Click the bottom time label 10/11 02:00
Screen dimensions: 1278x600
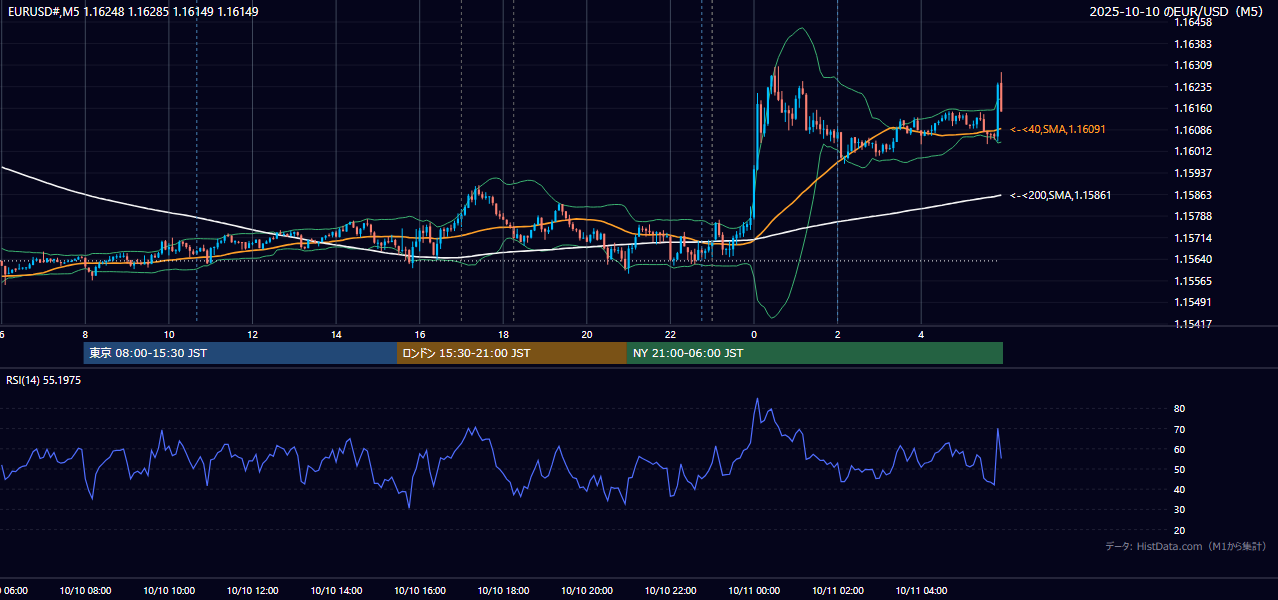(838, 591)
